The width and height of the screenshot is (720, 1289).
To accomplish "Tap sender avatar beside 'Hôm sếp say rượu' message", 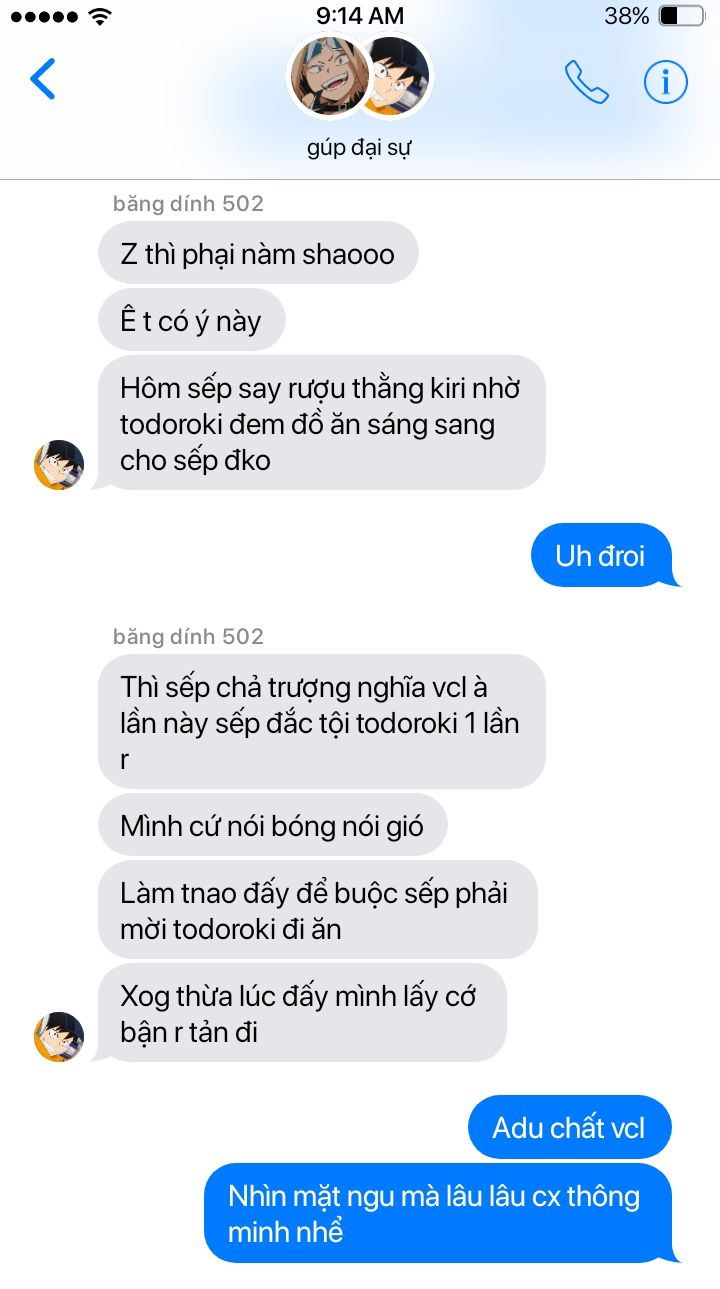I will coord(59,465).
